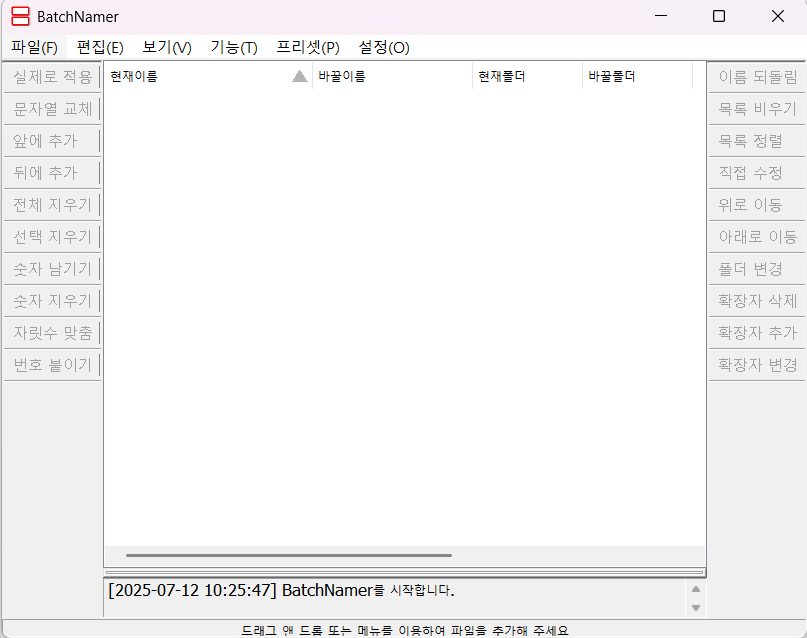Maximize the BatchNamer window
The height and width of the screenshot is (638, 807).
pyautogui.click(x=719, y=16)
